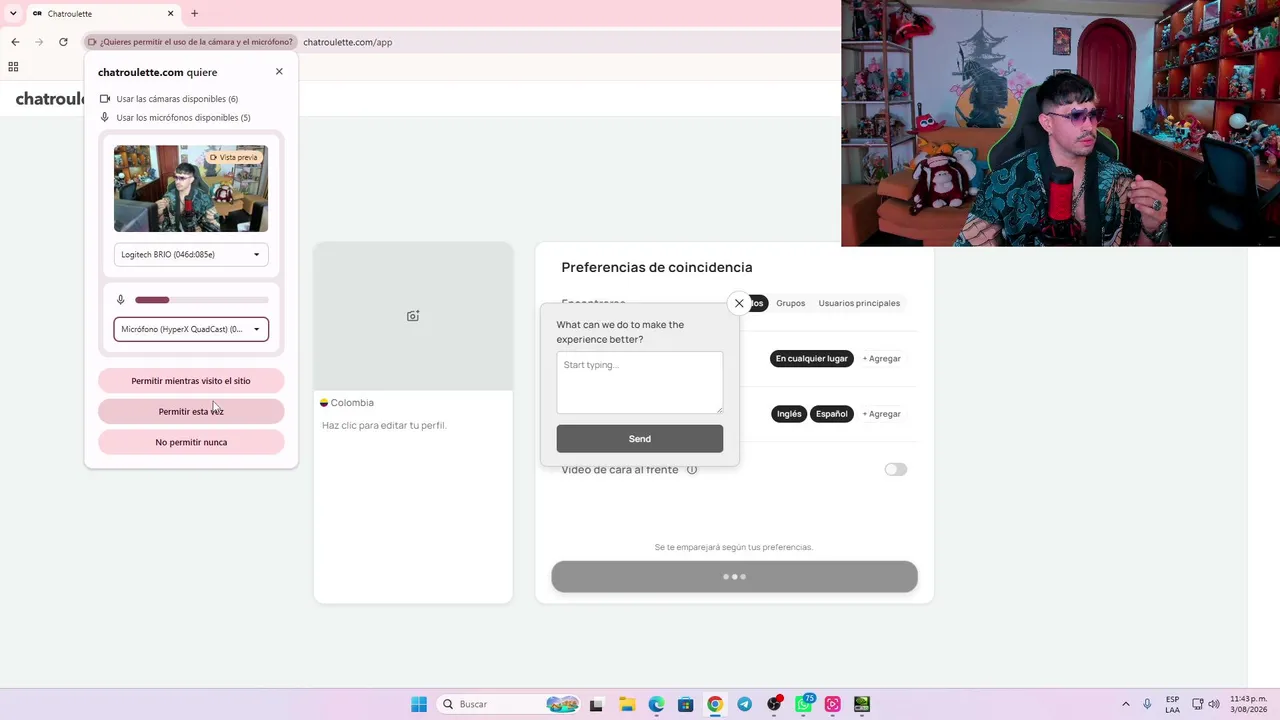Open a new browser tab

194,14
